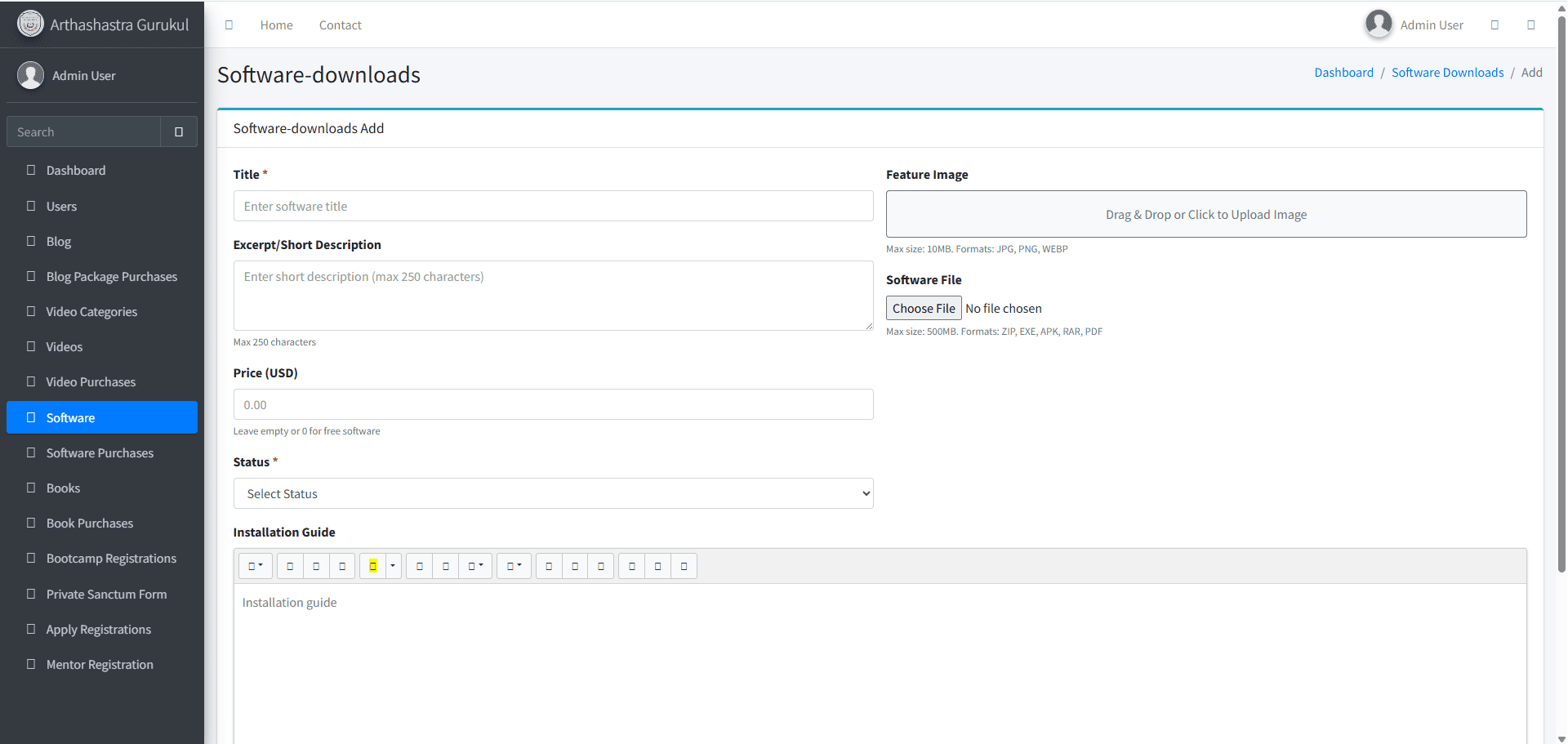Insert ordered list in the editor toolbar
Image resolution: width=1568 pixels, height=744 pixels.
tap(446, 566)
